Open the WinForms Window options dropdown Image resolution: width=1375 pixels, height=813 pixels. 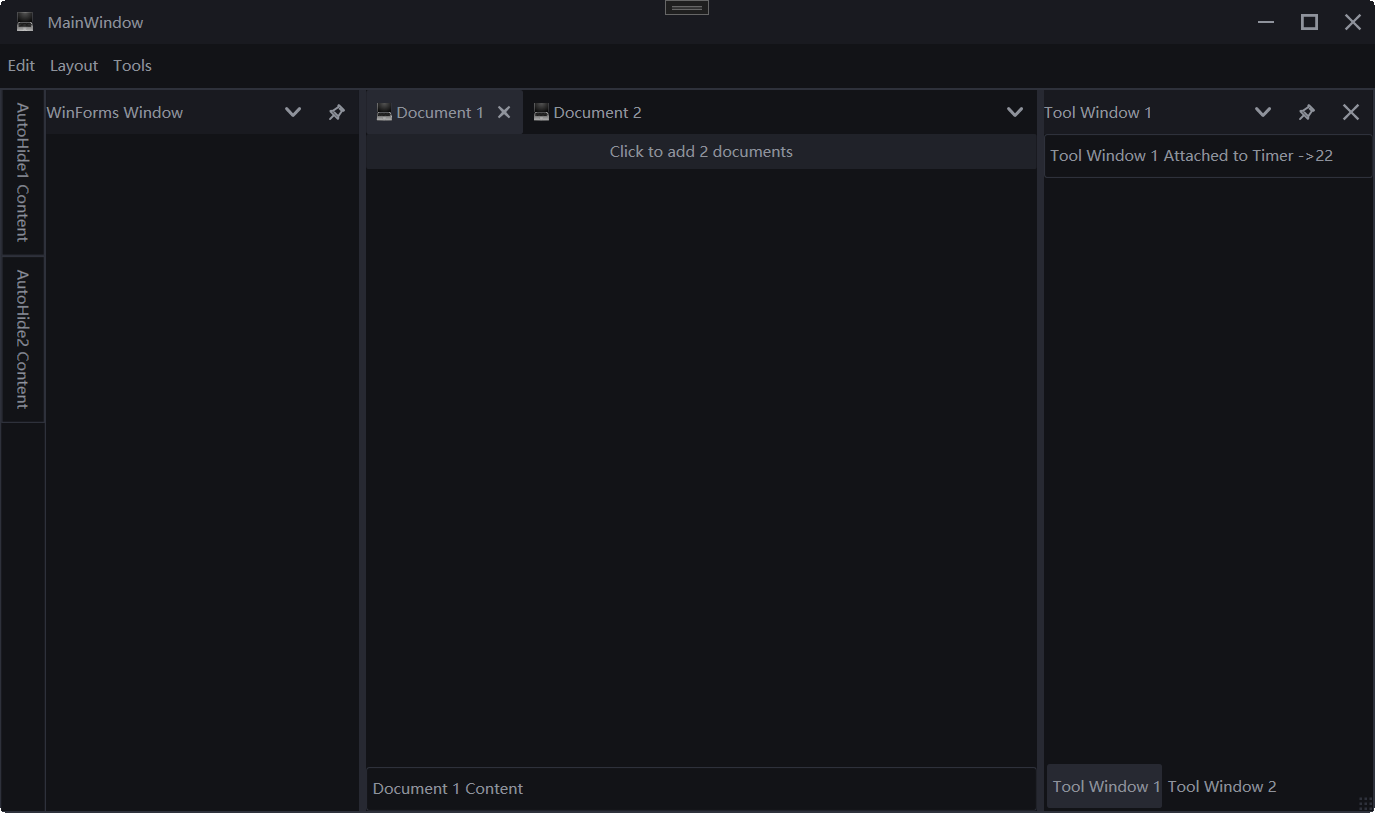(x=293, y=112)
